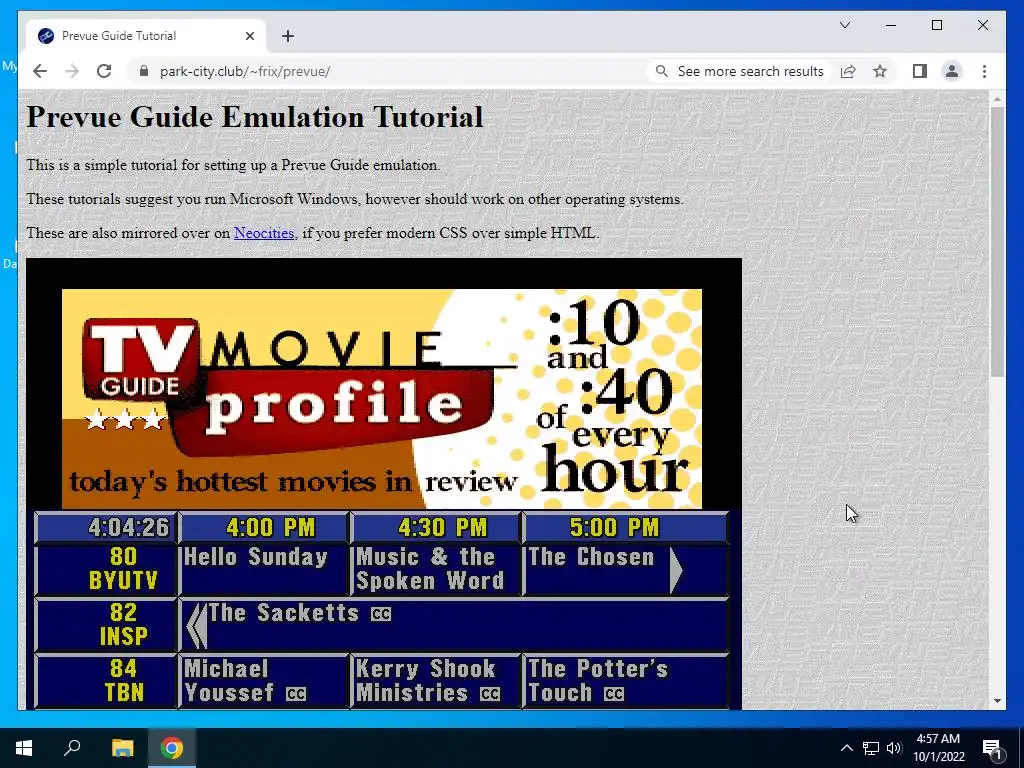Open the volume tray icon
The image size is (1024, 768).
894,748
